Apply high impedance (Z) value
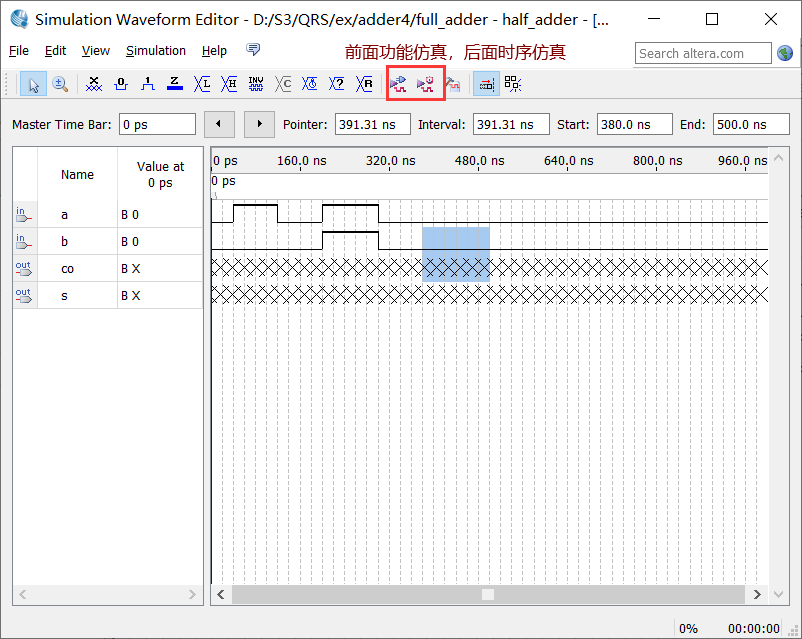802x639 pixels. click(x=174, y=84)
